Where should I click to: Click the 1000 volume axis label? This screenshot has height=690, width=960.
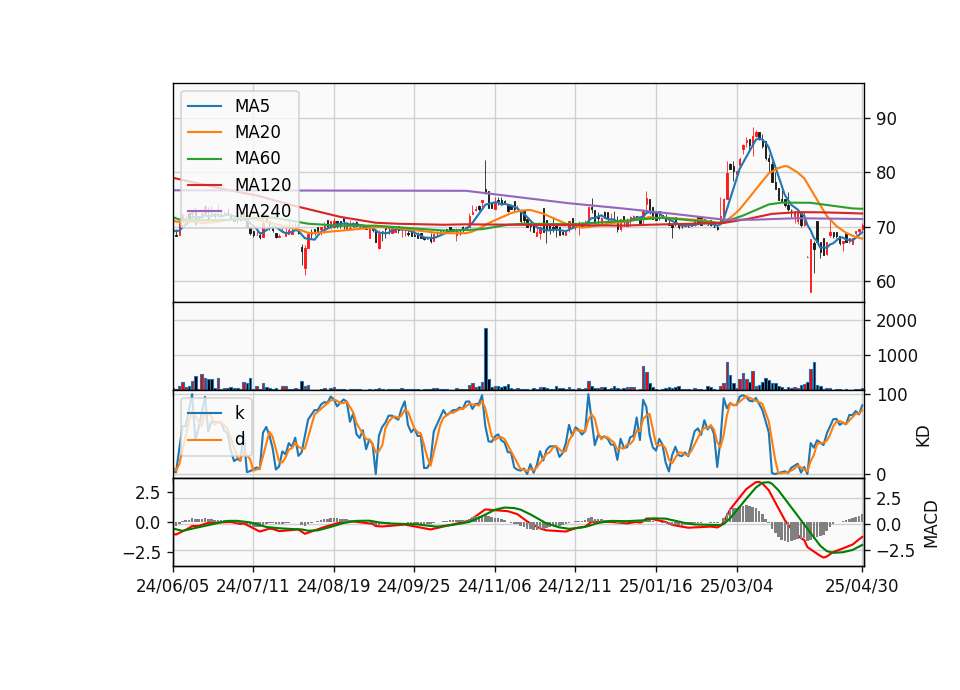coord(896,356)
